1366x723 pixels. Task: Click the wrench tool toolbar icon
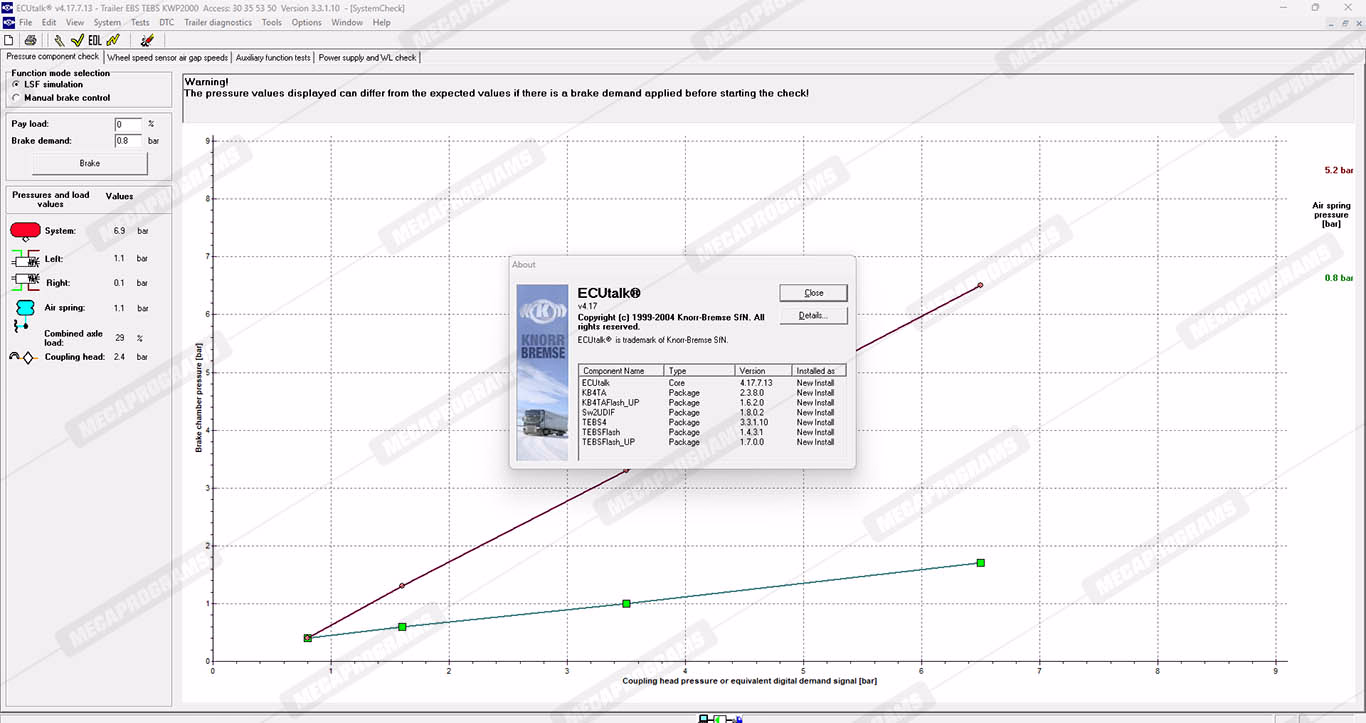[x=59, y=40]
